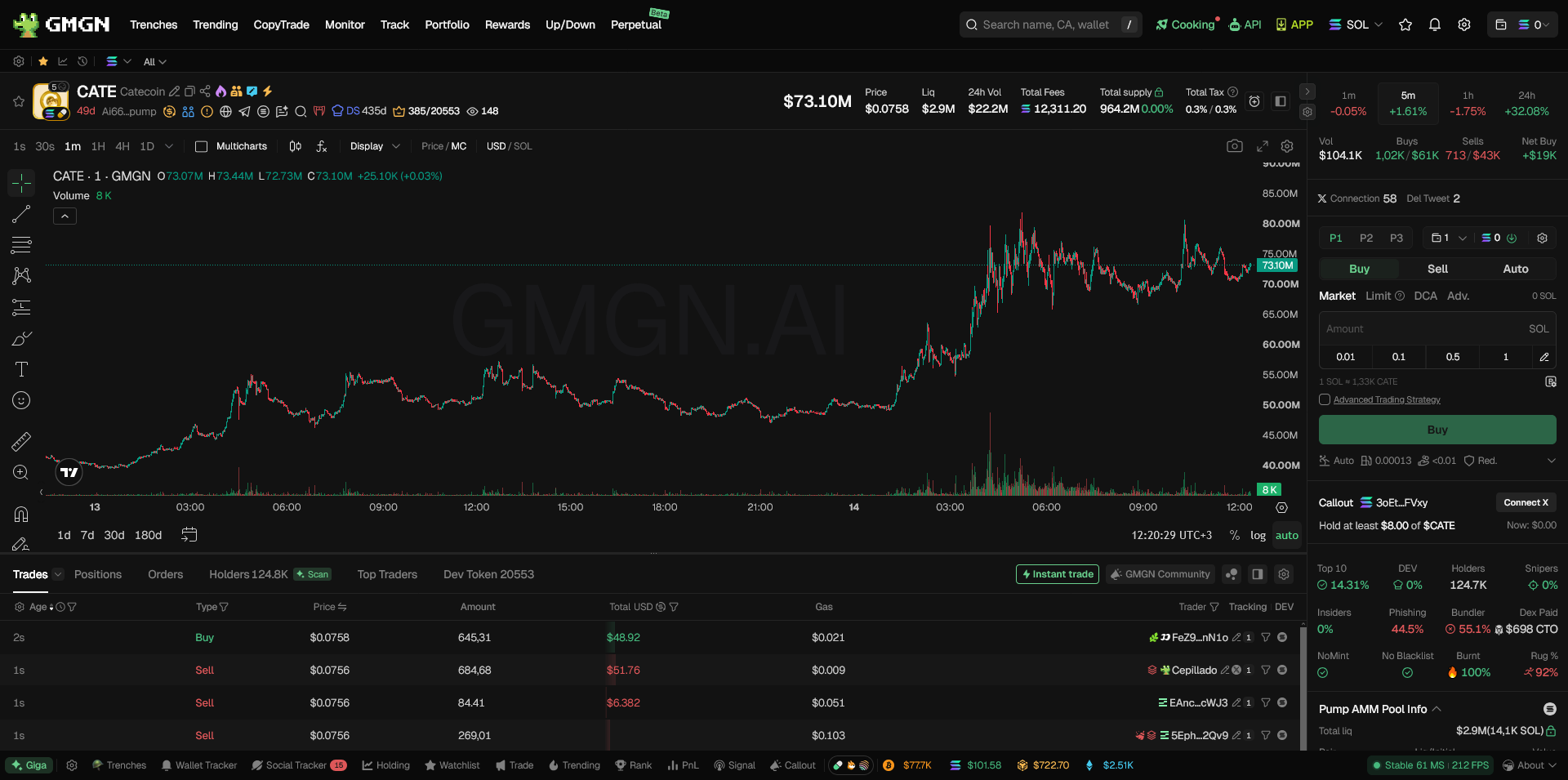Switch chart to Price instead of MC
The width and height of the screenshot is (1568, 780).
pyautogui.click(x=432, y=146)
